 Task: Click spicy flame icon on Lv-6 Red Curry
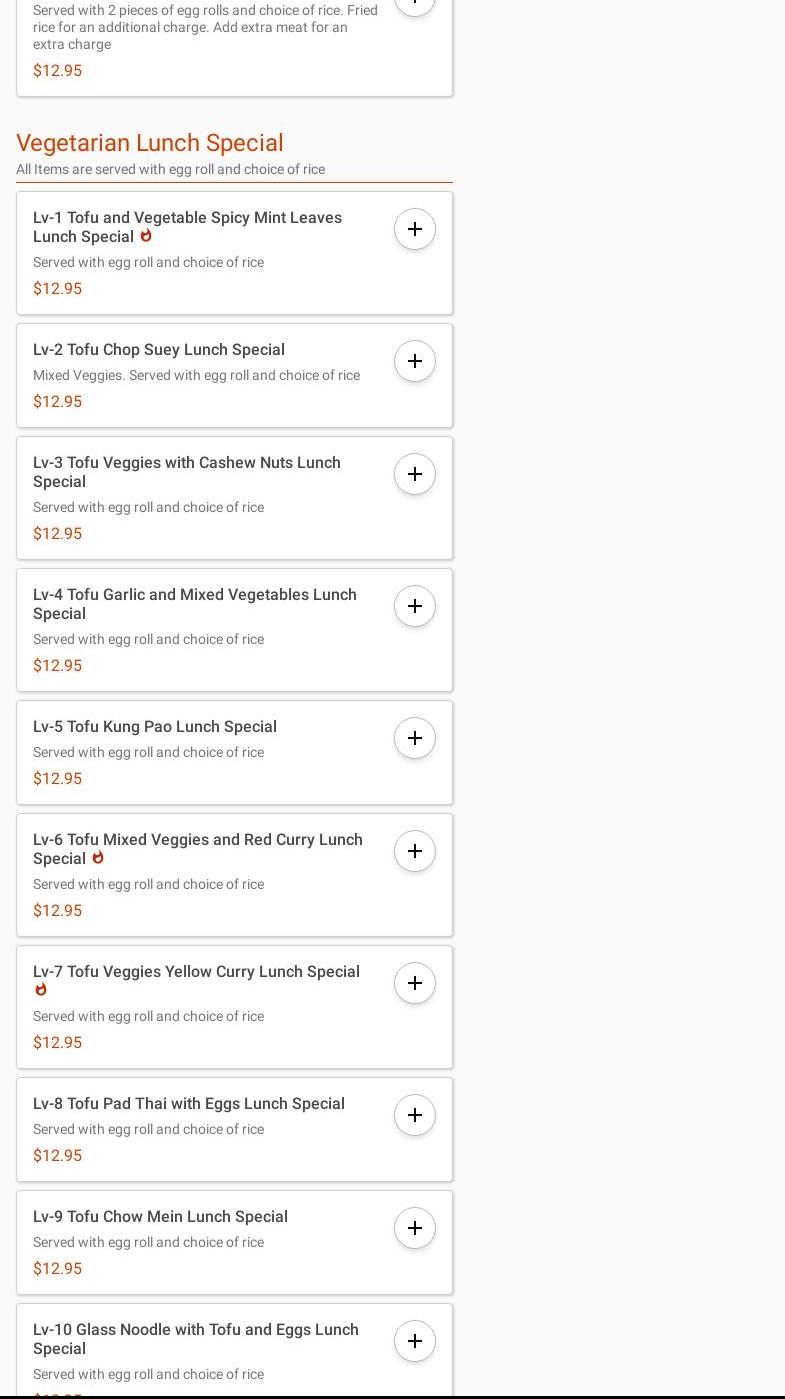[98, 858]
